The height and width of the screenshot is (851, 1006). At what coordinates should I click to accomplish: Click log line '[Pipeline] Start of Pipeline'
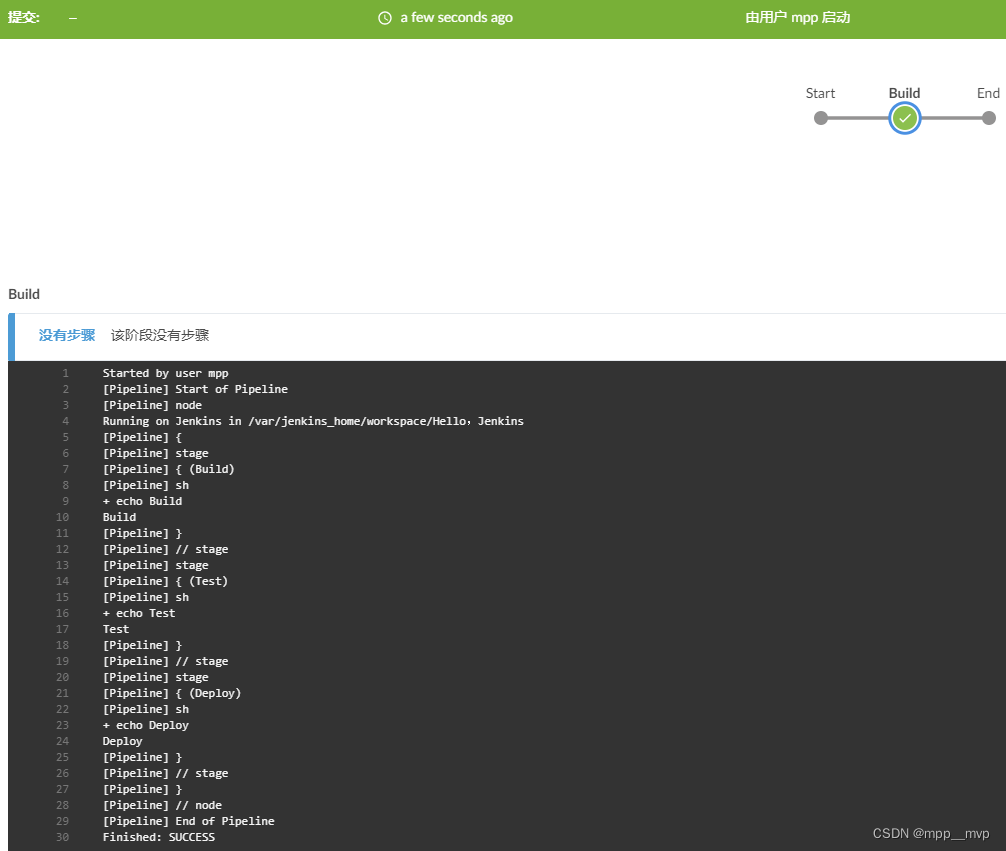click(x=195, y=389)
